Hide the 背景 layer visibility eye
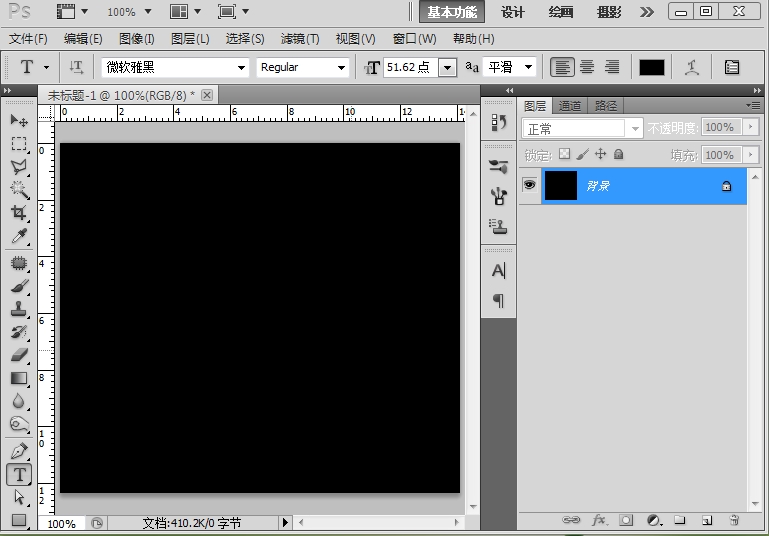The height and width of the screenshot is (536, 769). 530,185
